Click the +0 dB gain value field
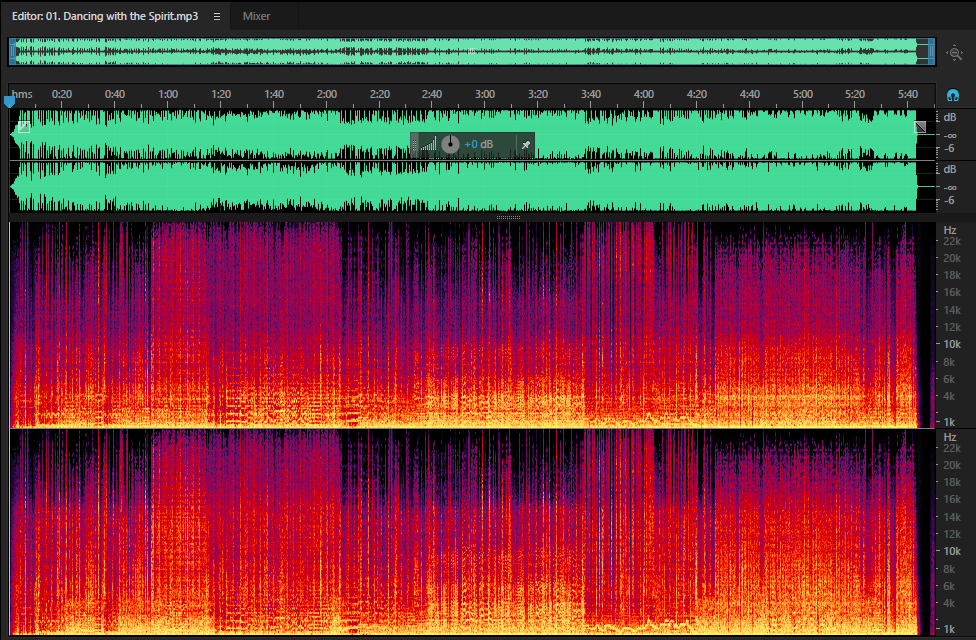 pyautogui.click(x=479, y=144)
